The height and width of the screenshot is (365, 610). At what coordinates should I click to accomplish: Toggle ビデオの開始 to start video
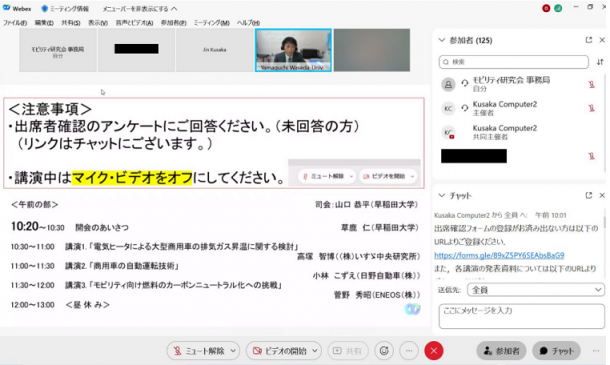point(279,351)
